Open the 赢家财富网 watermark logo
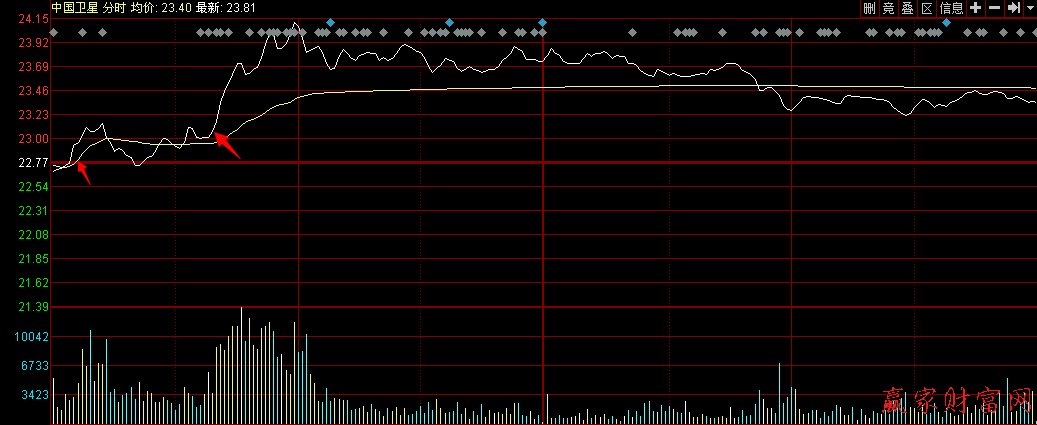Image resolution: width=1037 pixels, height=425 pixels. click(x=957, y=402)
